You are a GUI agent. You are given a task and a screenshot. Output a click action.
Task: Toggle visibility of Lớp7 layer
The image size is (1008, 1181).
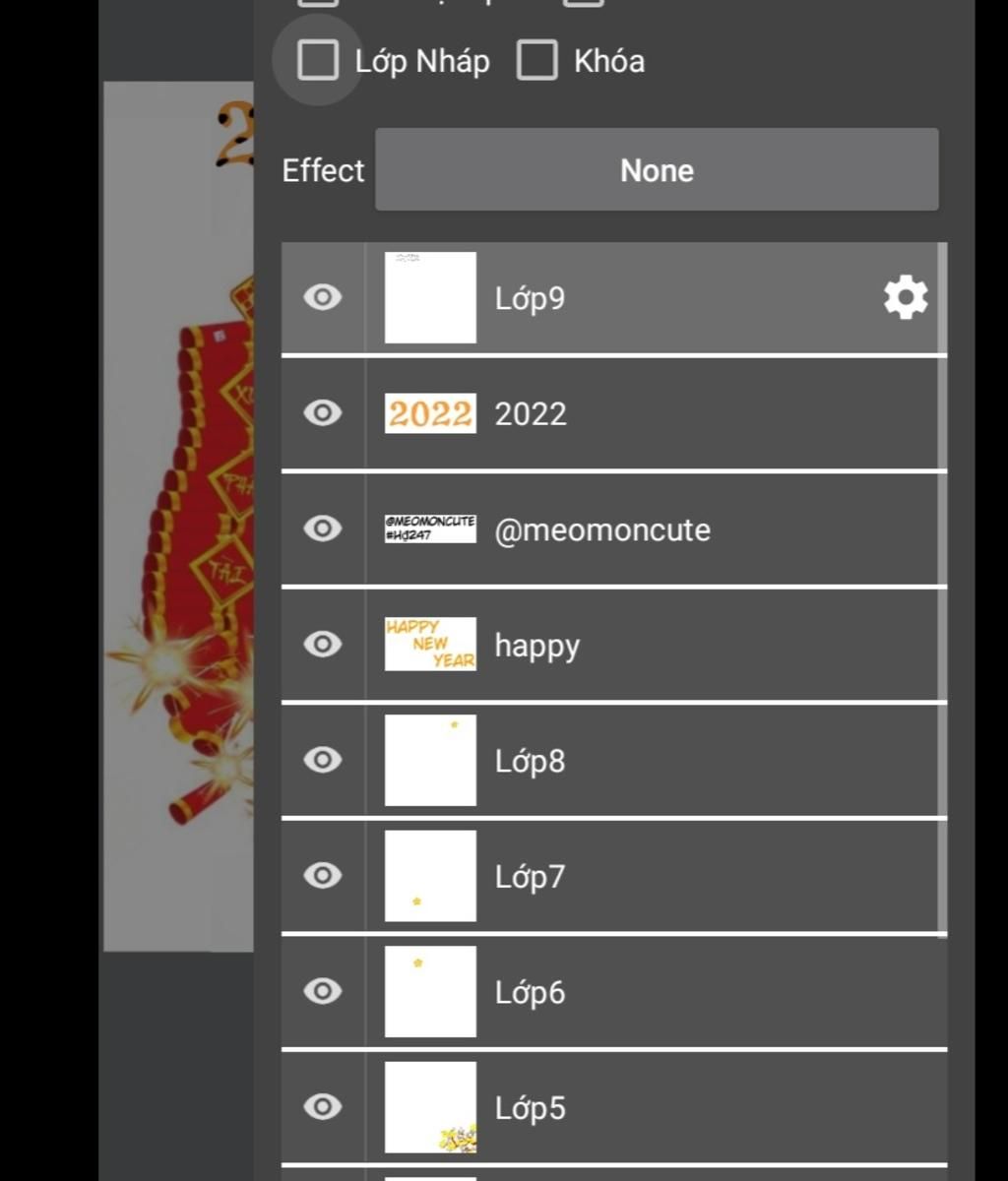322,876
